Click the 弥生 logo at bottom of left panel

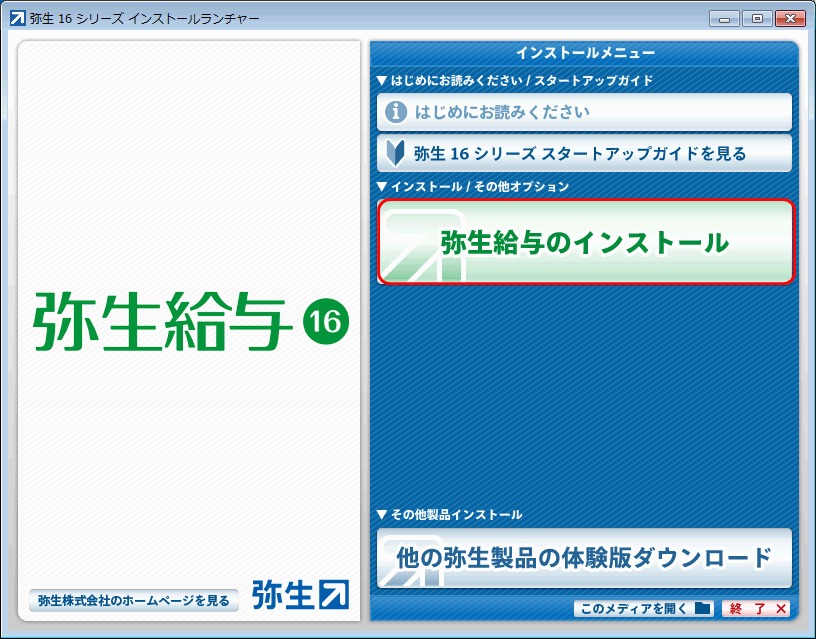pyautogui.click(x=300, y=594)
